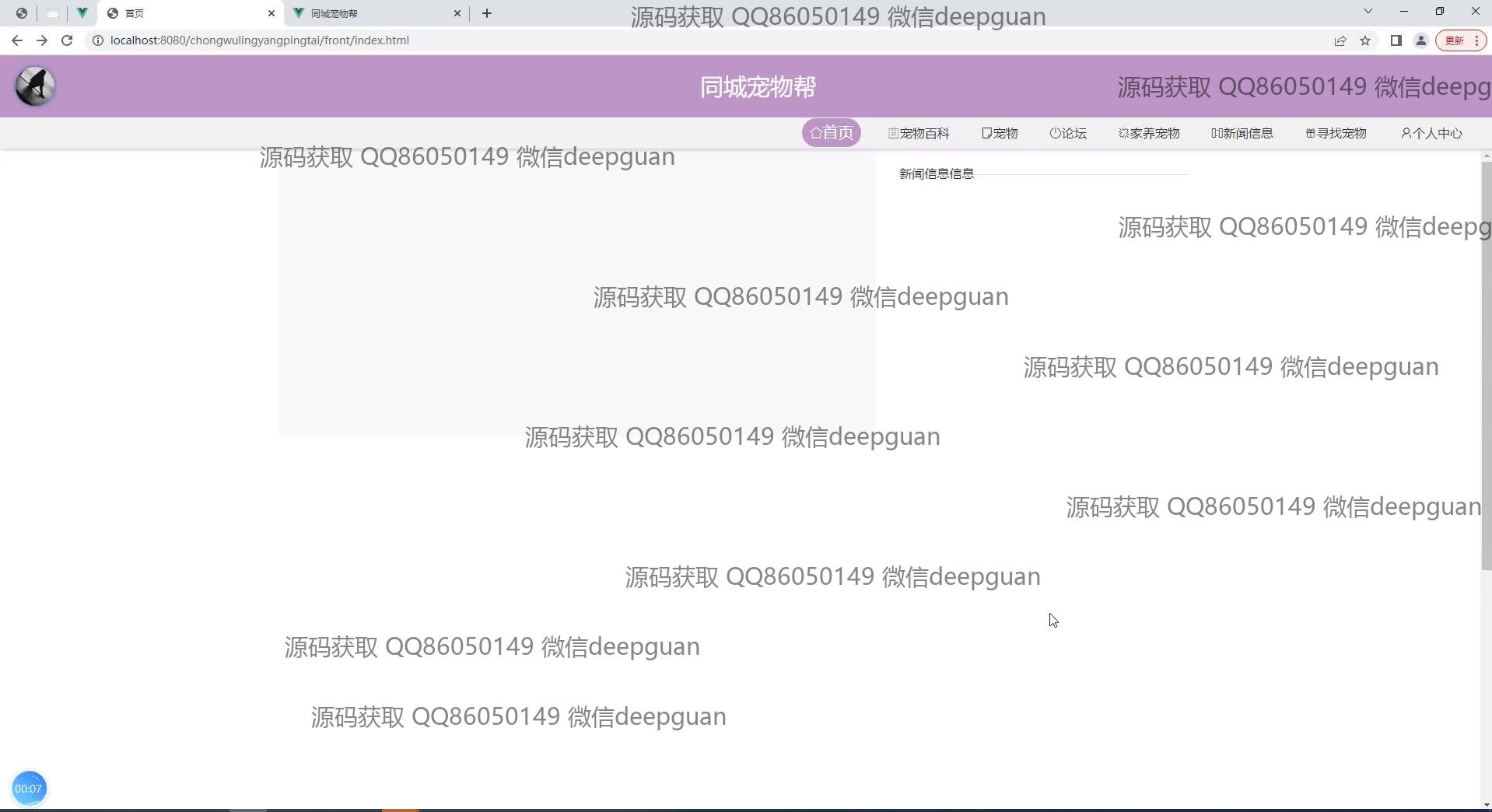This screenshot has width=1492, height=812.
Task: Close the 首页 browser tab
Action: pyautogui.click(x=271, y=13)
